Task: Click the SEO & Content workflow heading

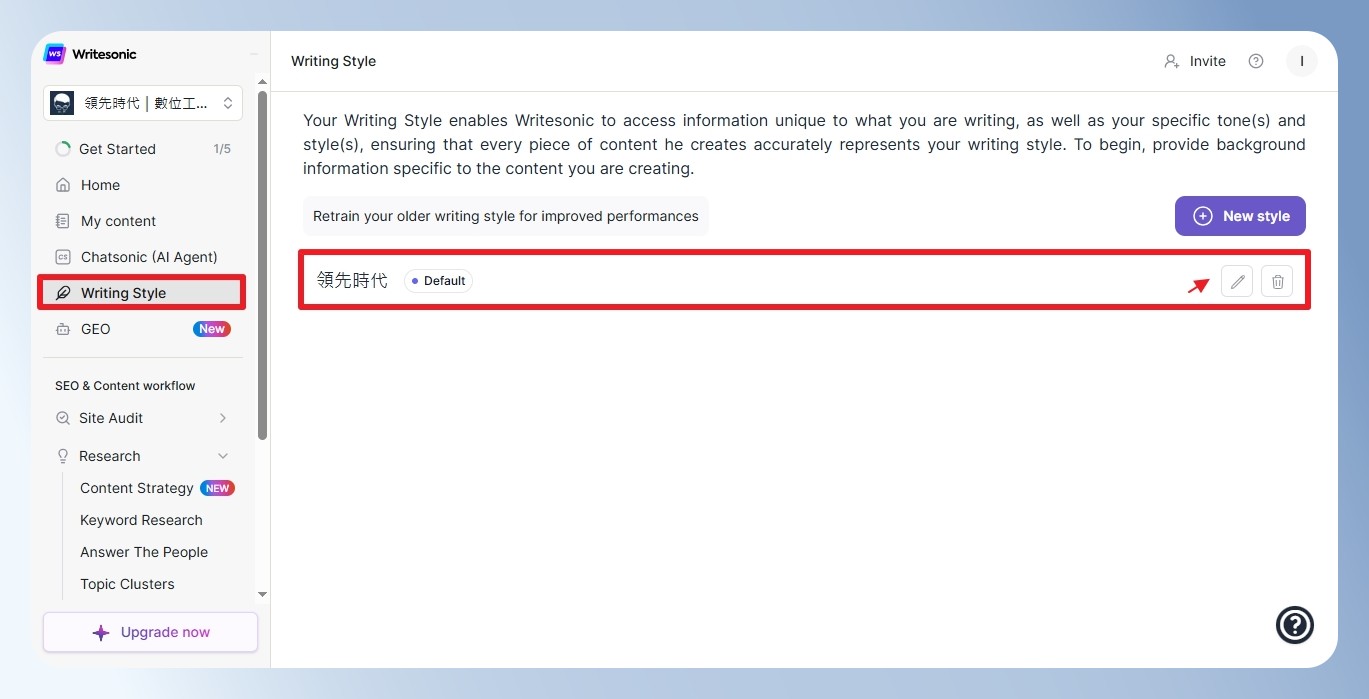Action: pyautogui.click(x=125, y=386)
